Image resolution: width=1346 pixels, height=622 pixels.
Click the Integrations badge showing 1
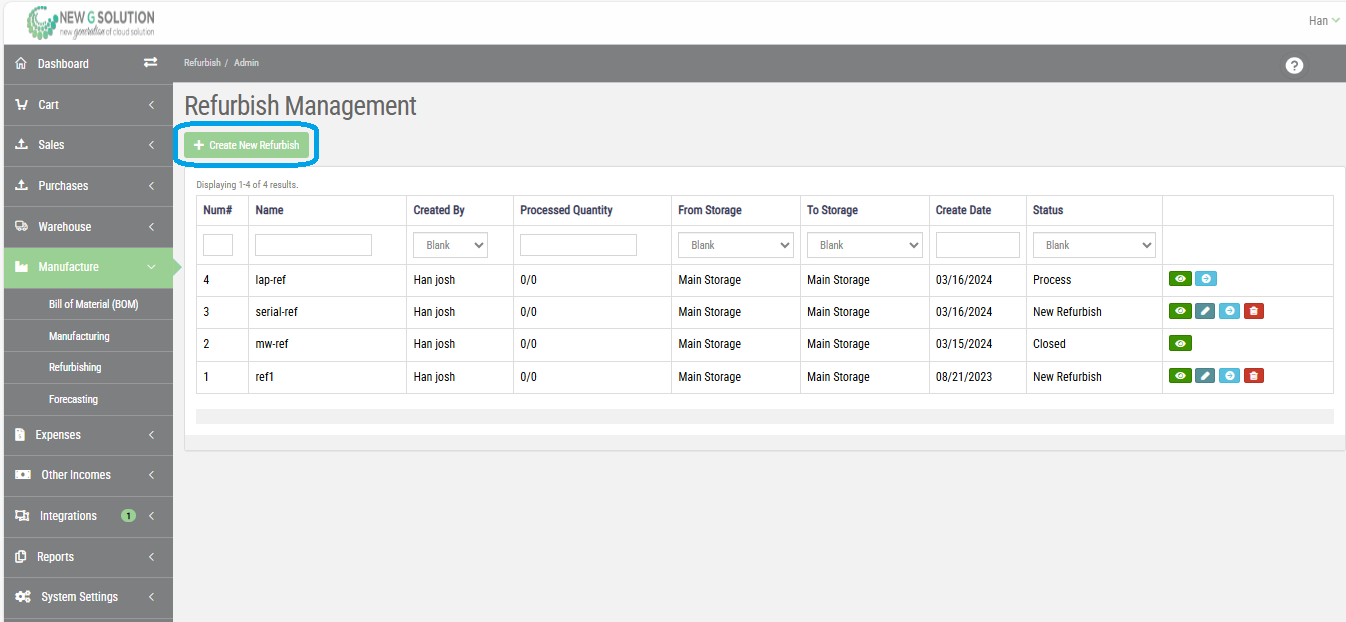pos(128,516)
